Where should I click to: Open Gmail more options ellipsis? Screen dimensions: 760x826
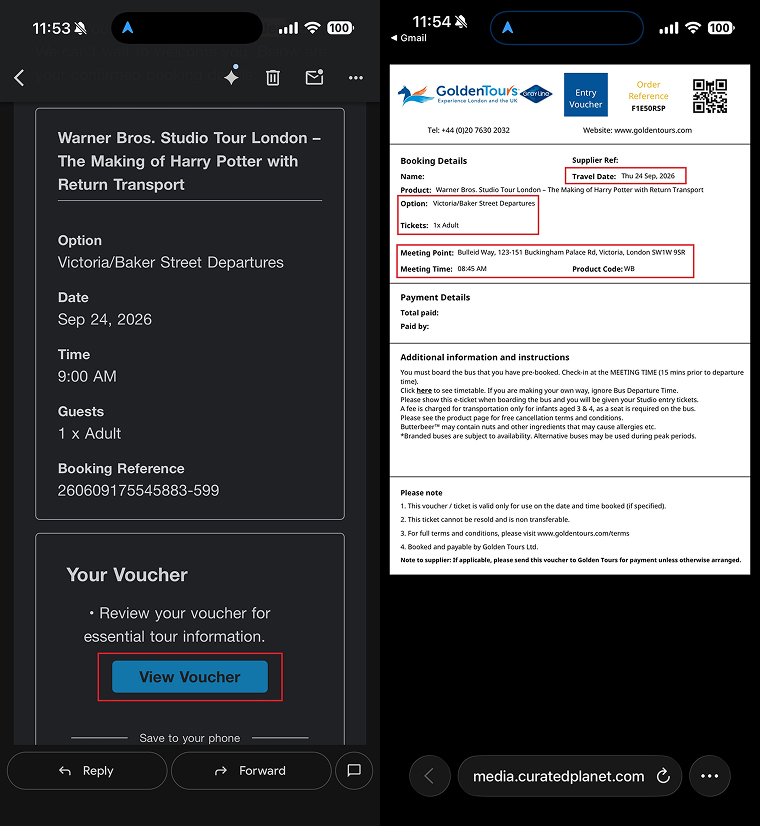click(x=356, y=78)
